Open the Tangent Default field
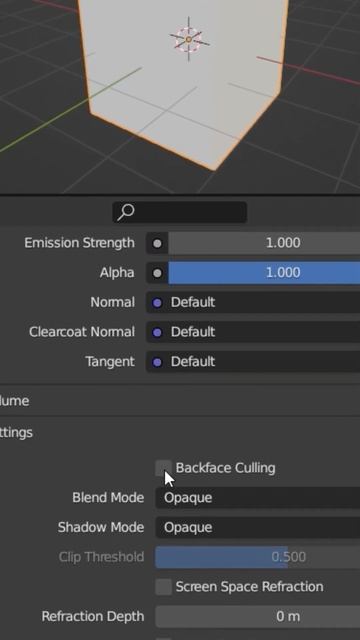The width and height of the screenshot is (360, 640). pyautogui.click(x=253, y=362)
